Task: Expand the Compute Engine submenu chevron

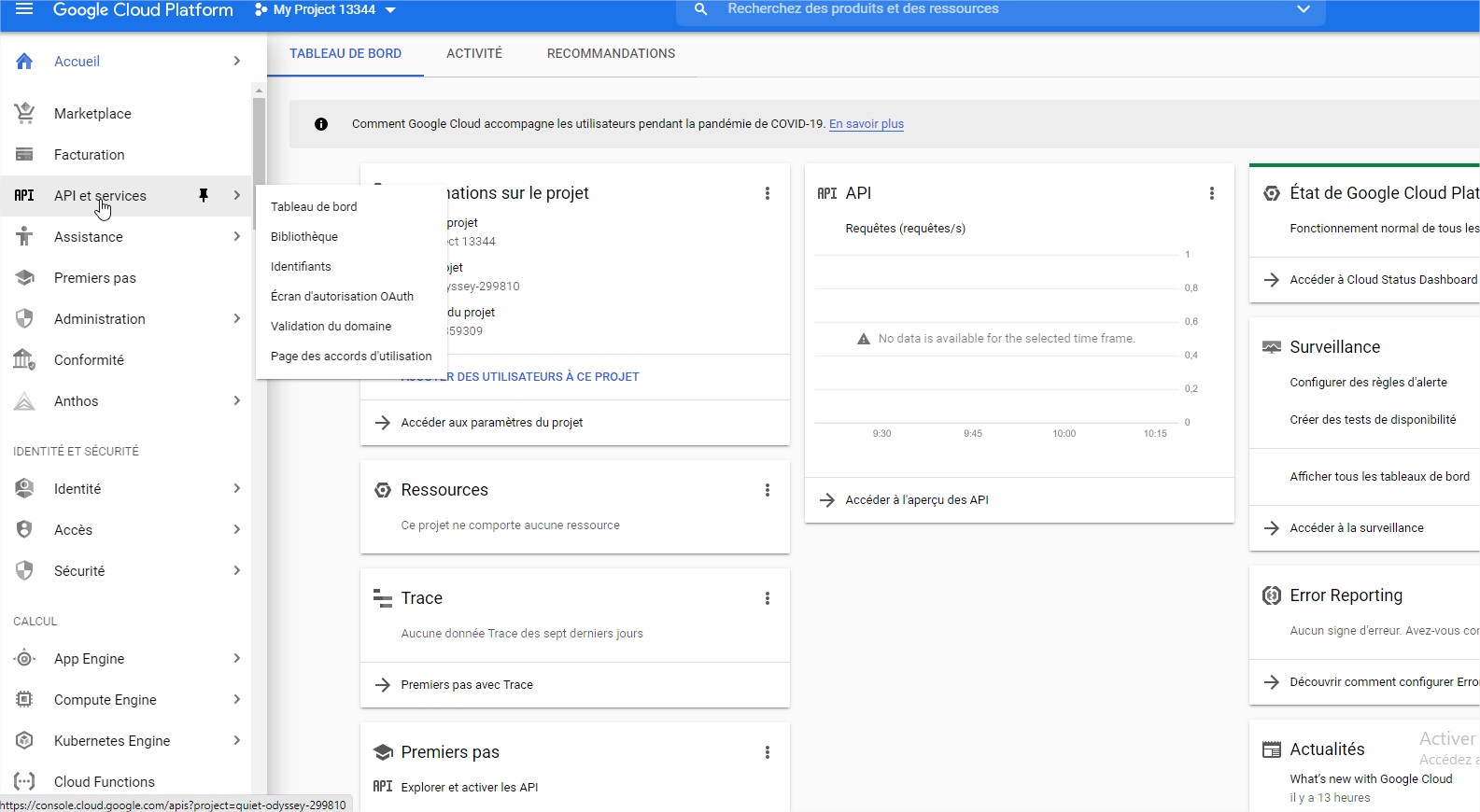Action: coord(237,699)
